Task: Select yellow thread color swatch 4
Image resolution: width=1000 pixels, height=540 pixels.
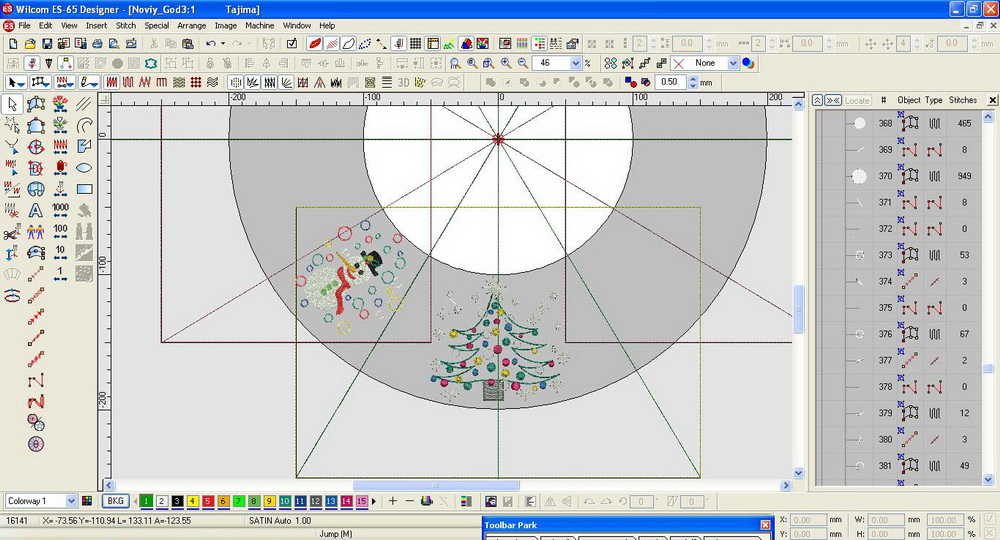Action: (x=192, y=501)
